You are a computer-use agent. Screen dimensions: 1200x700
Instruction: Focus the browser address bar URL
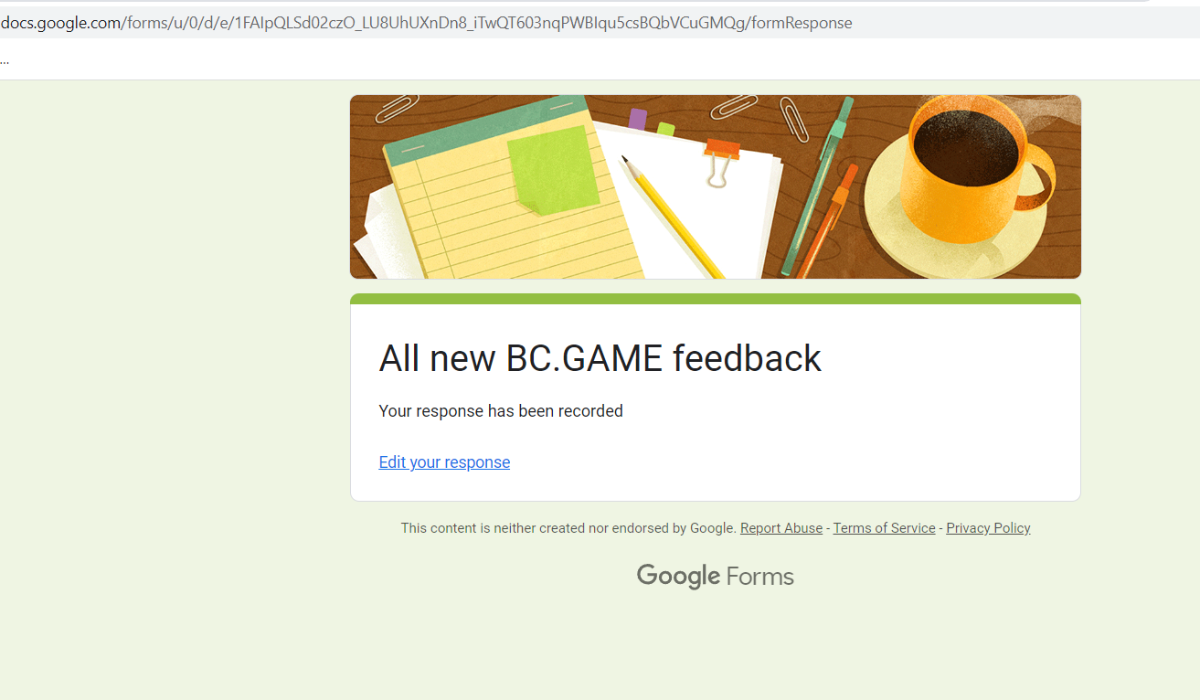(426, 22)
